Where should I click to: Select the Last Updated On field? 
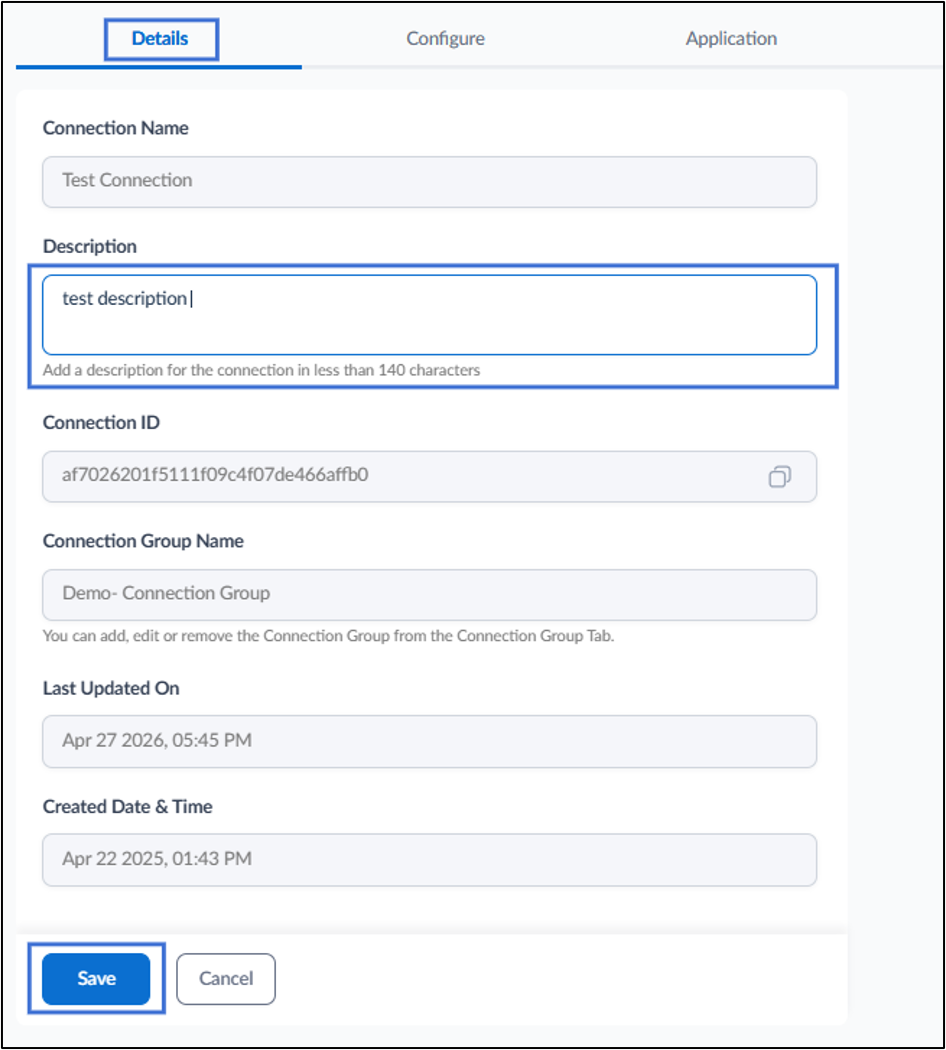click(x=429, y=741)
